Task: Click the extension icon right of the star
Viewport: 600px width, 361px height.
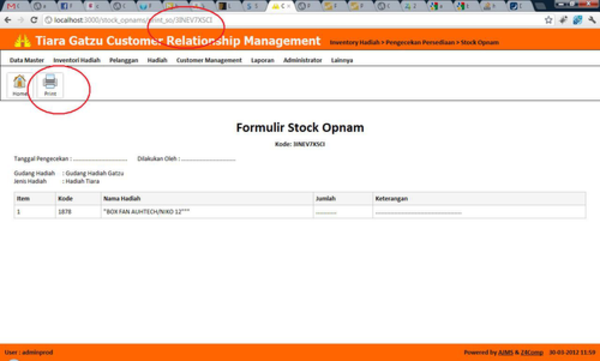Action: [x=563, y=20]
